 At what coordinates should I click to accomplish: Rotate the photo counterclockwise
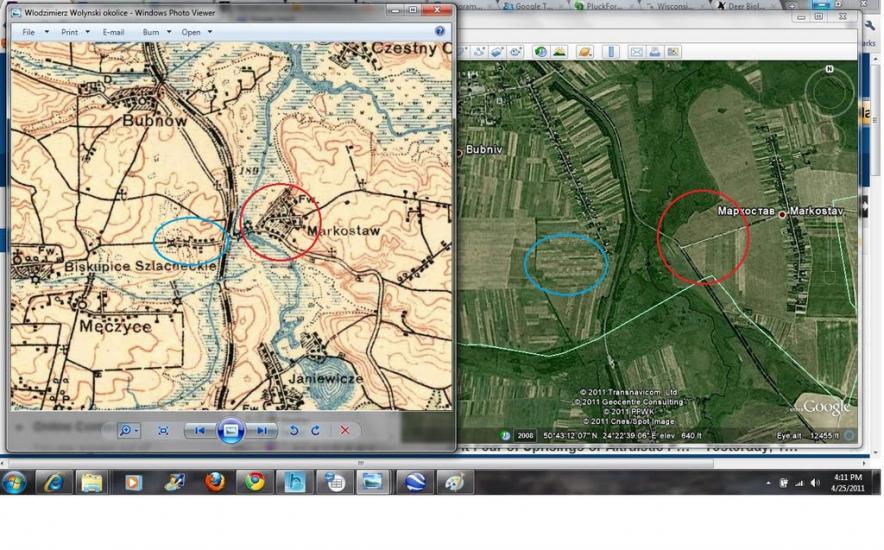tap(294, 430)
